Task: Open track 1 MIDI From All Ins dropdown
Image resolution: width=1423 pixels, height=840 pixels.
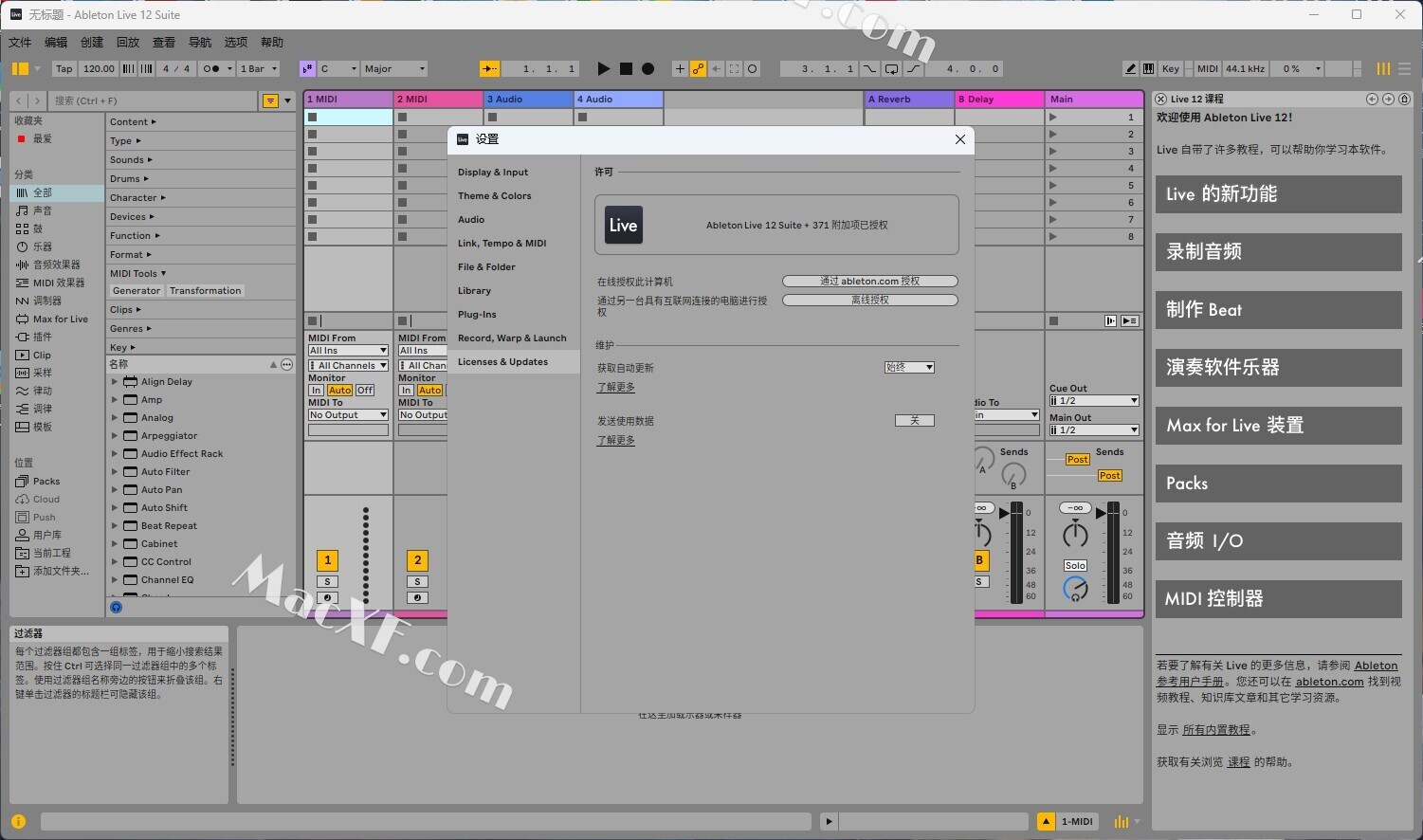Action: (348, 350)
